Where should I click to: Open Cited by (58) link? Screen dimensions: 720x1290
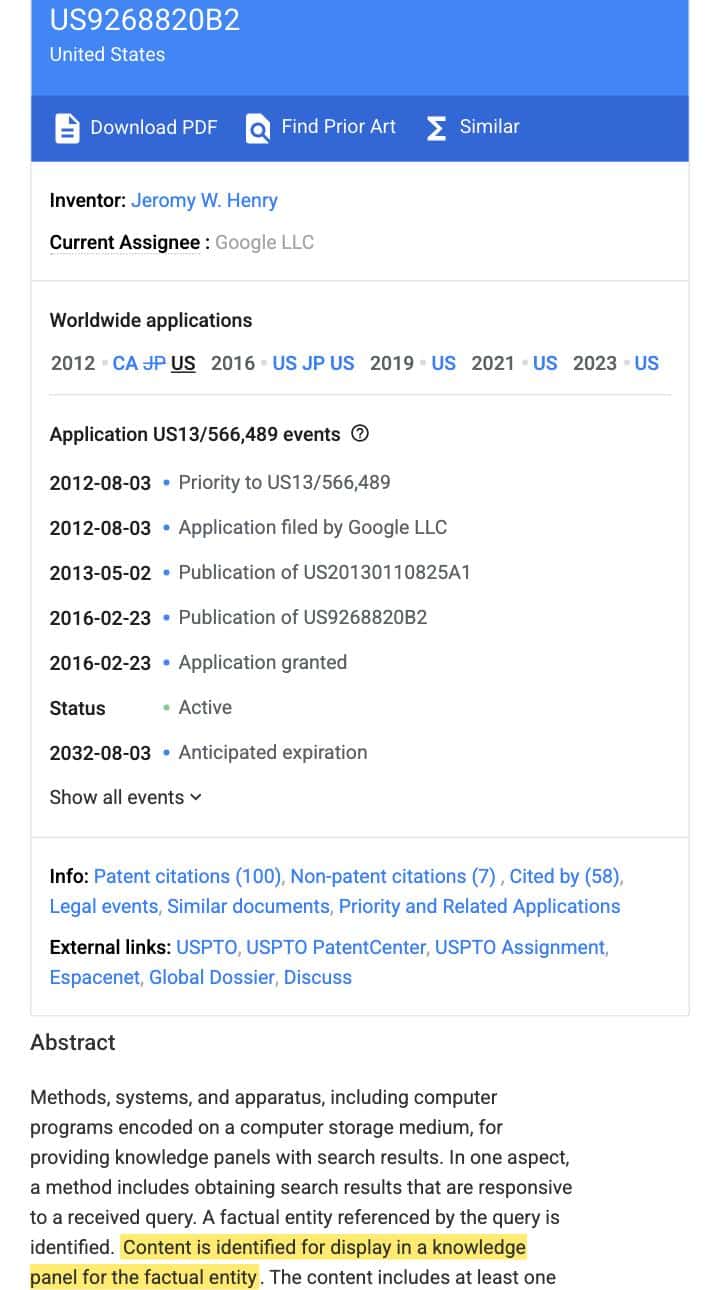[x=565, y=876]
